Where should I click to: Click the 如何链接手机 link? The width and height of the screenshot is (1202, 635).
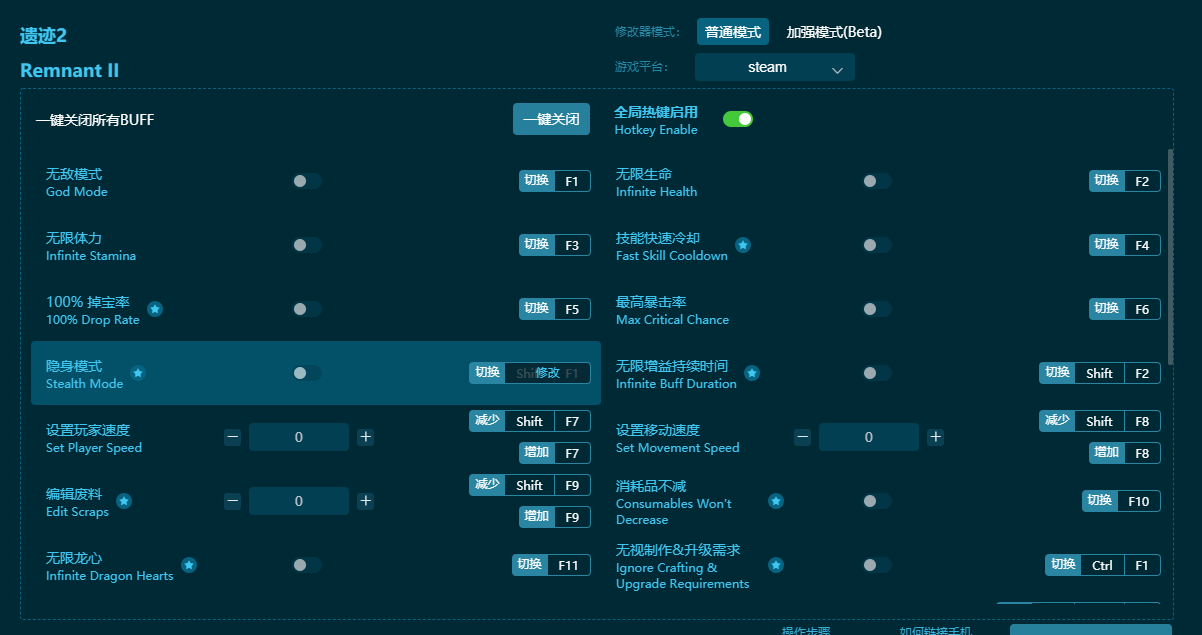[x=935, y=630]
